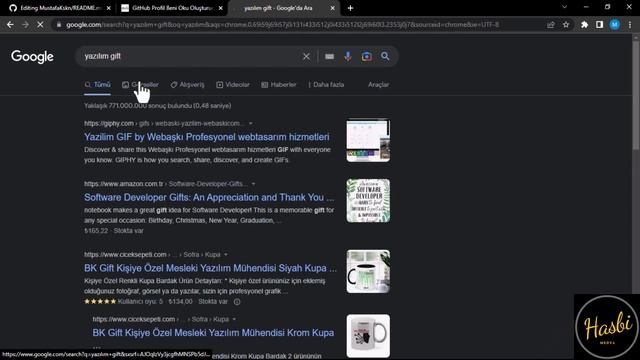640x360 pixels.
Task: Stop page loading button
Action: coord(40,24)
